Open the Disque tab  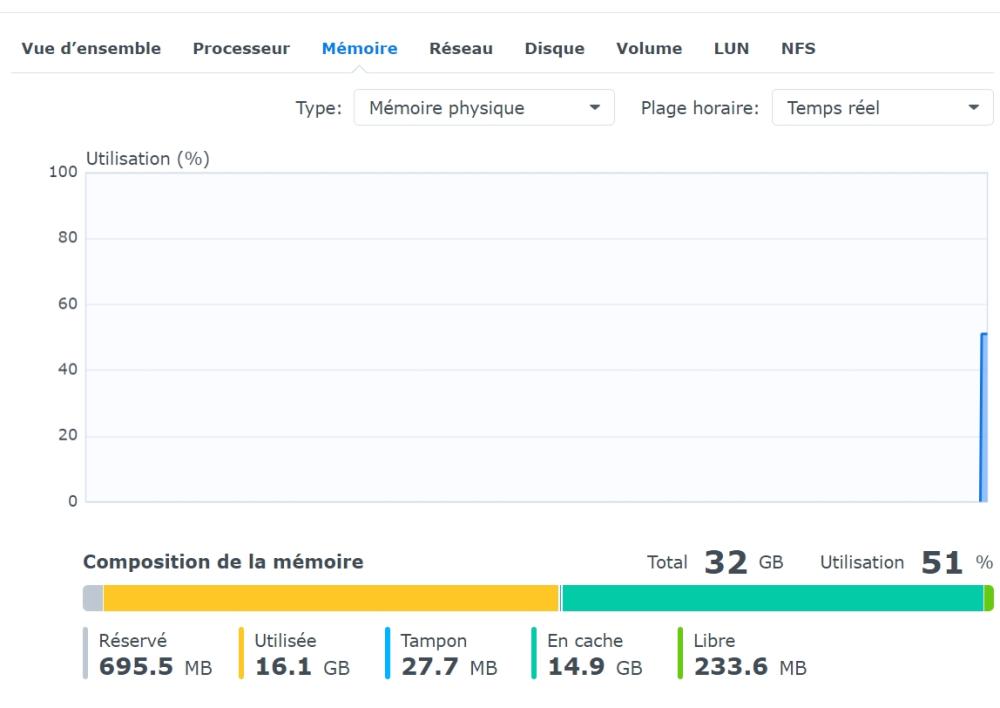click(x=554, y=48)
